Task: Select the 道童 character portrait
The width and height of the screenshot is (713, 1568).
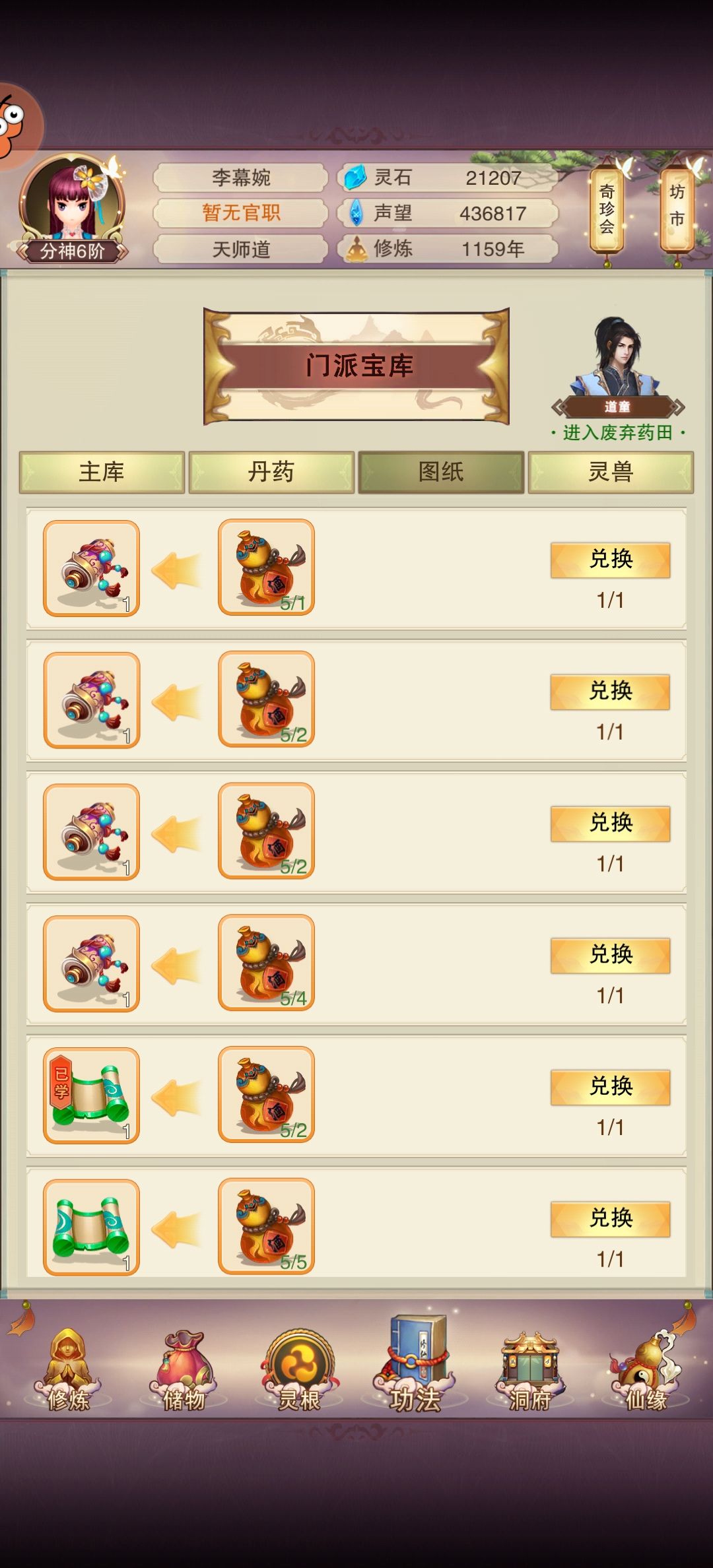Action: pos(617,363)
